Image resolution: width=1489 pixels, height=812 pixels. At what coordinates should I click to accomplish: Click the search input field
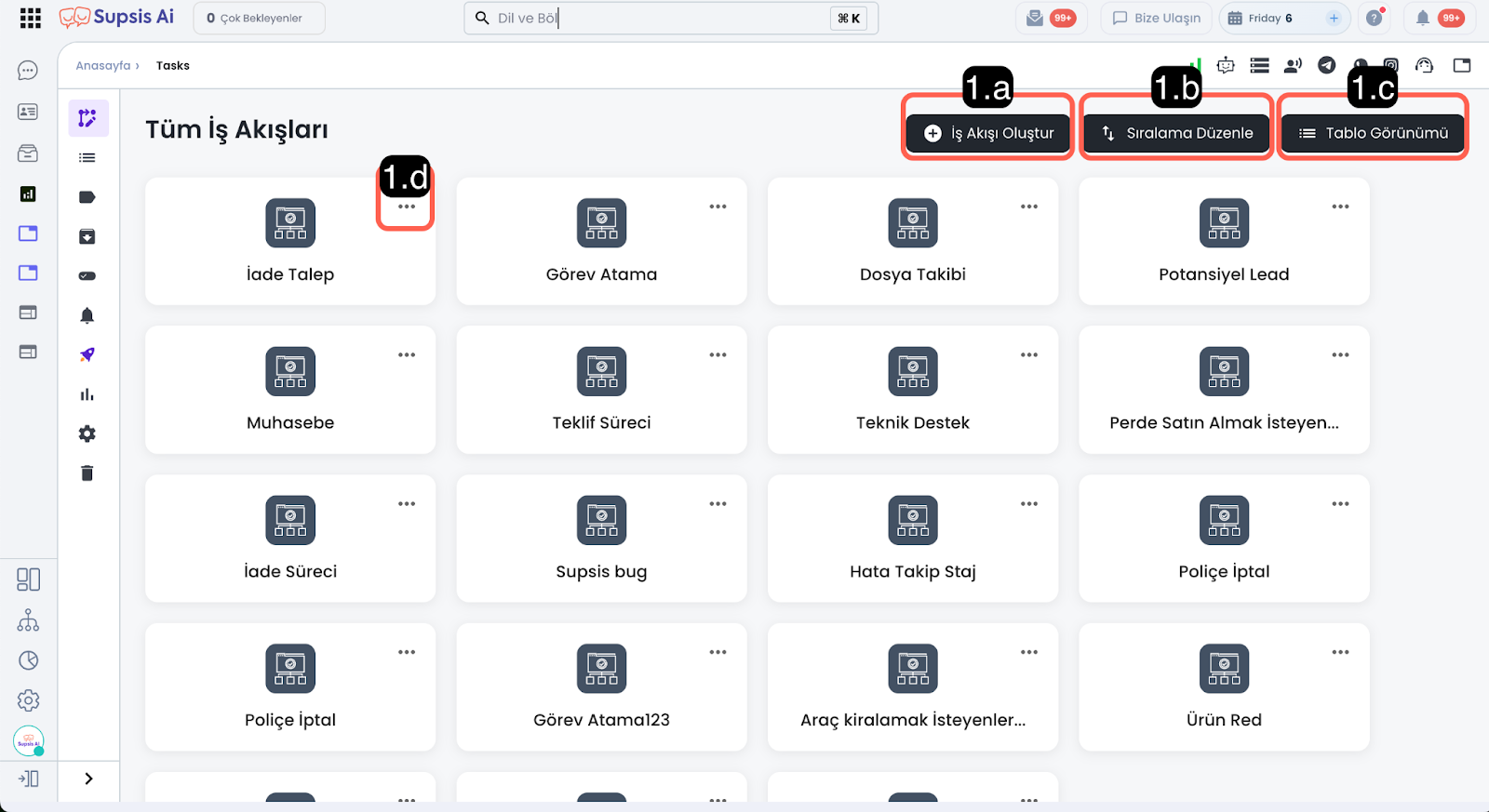(x=661, y=18)
